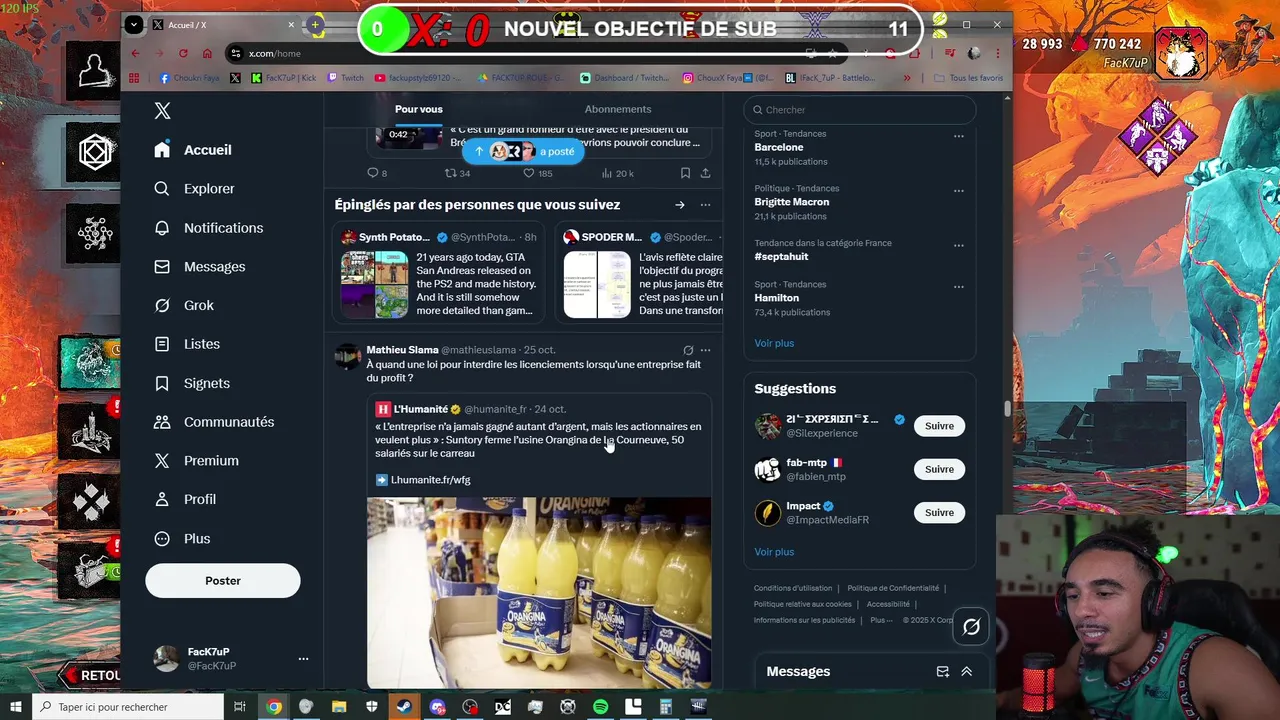Click the Chercher search field
The height and width of the screenshot is (720, 1280).
point(859,110)
